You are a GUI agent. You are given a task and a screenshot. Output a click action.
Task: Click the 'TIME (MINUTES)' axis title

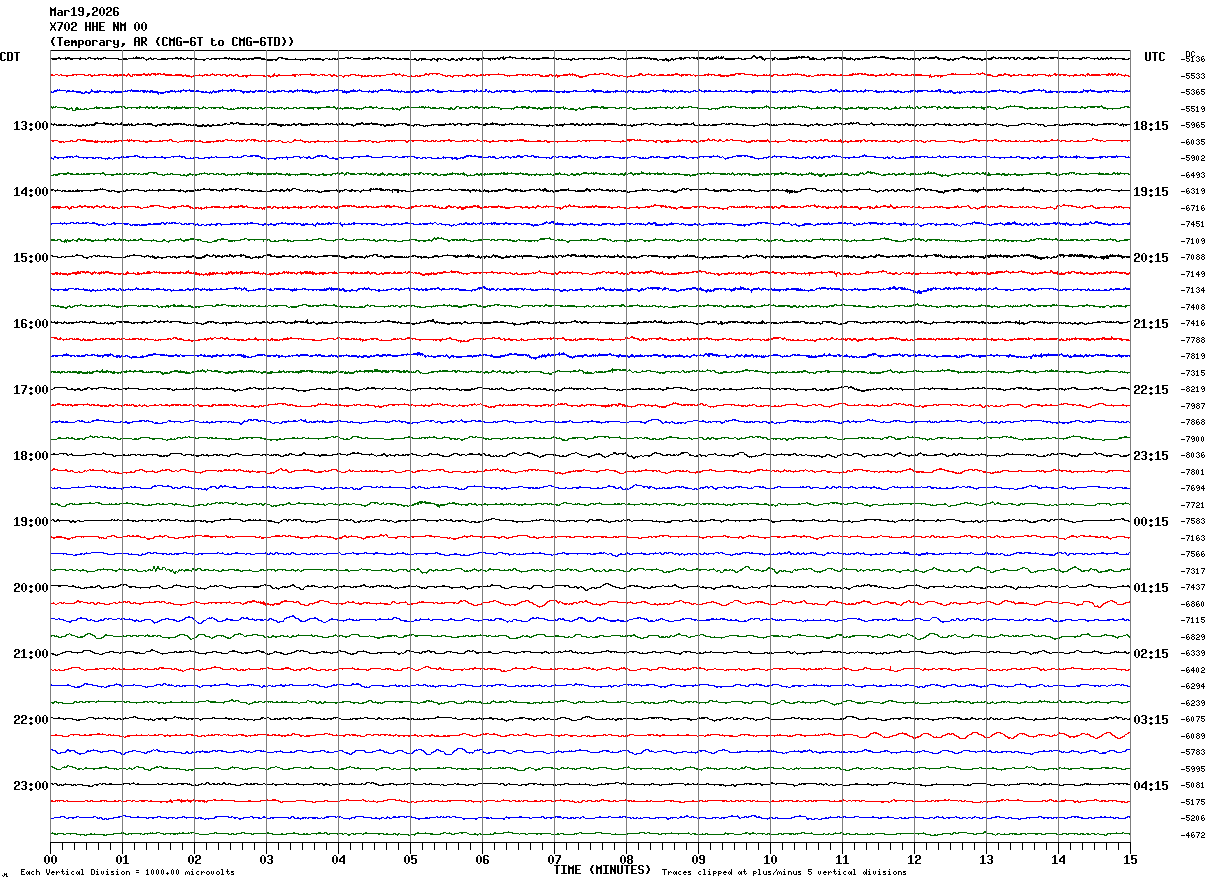pyautogui.click(x=602, y=870)
